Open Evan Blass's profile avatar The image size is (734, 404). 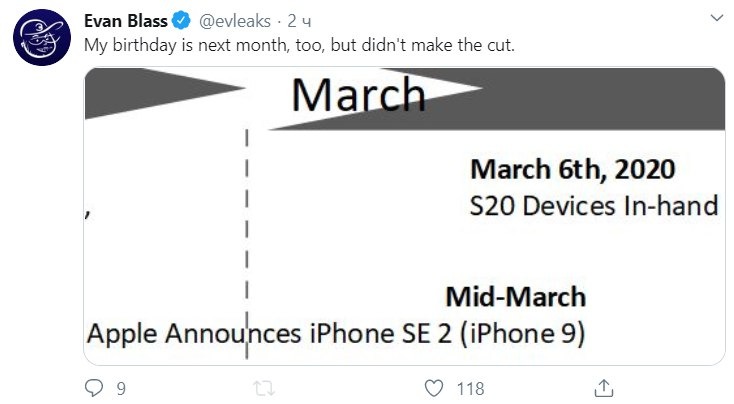click(x=42, y=39)
